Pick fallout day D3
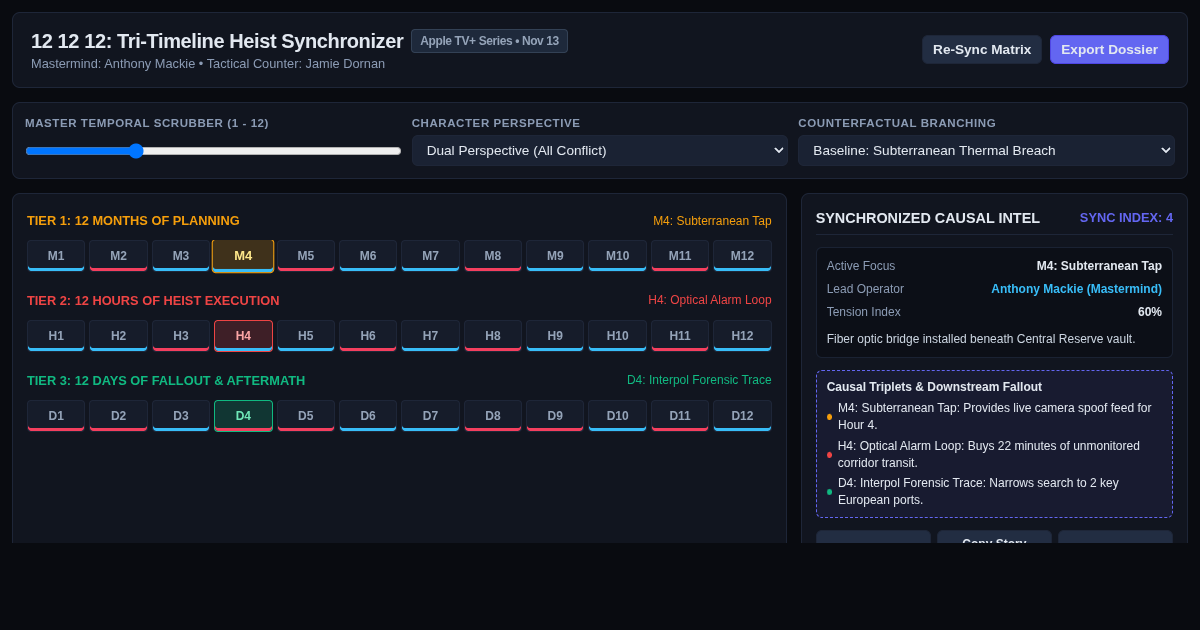The height and width of the screenshot is (630, 1200). tap(181, 416)
